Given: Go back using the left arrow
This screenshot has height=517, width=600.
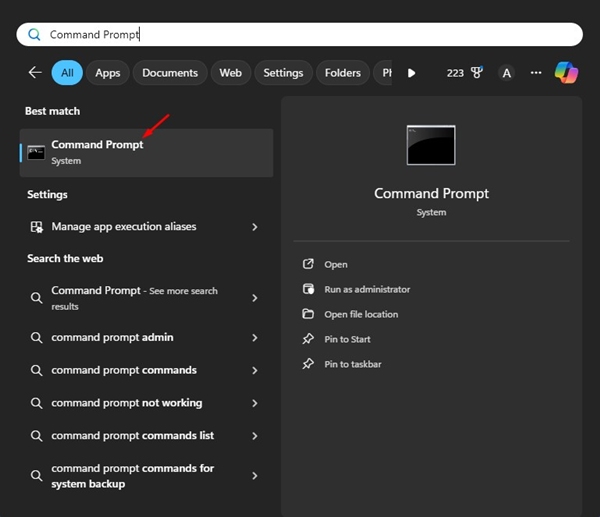Looking at the screenshot, I should tap(35, 72).
